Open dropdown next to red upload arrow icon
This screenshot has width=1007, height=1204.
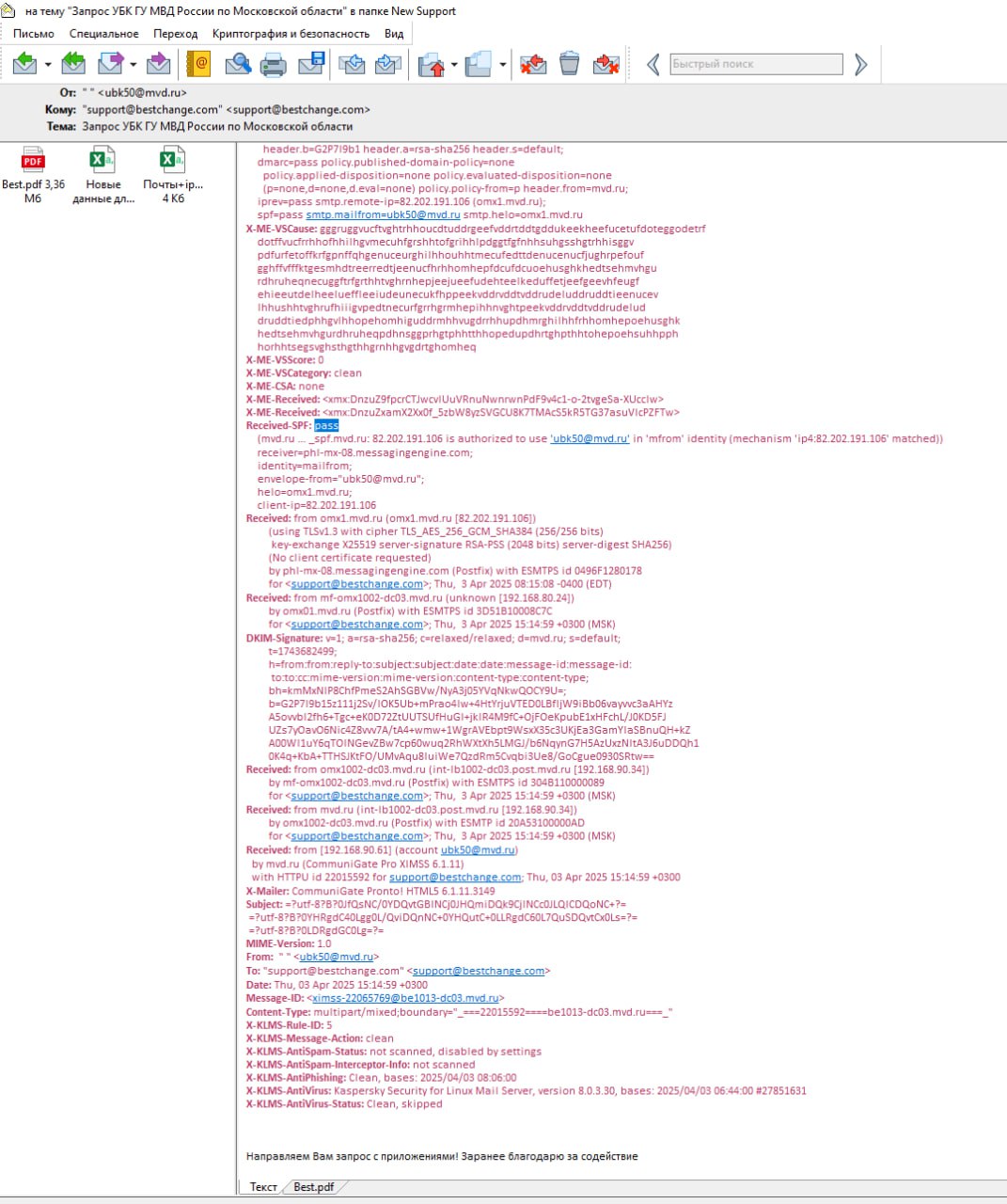(454, 65)
